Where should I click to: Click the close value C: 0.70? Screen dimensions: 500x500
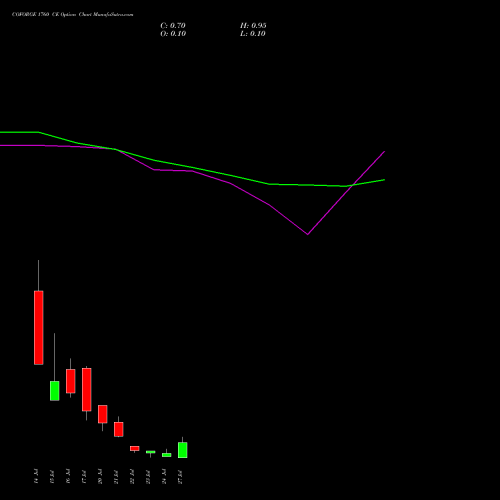(x=173, y=26)
